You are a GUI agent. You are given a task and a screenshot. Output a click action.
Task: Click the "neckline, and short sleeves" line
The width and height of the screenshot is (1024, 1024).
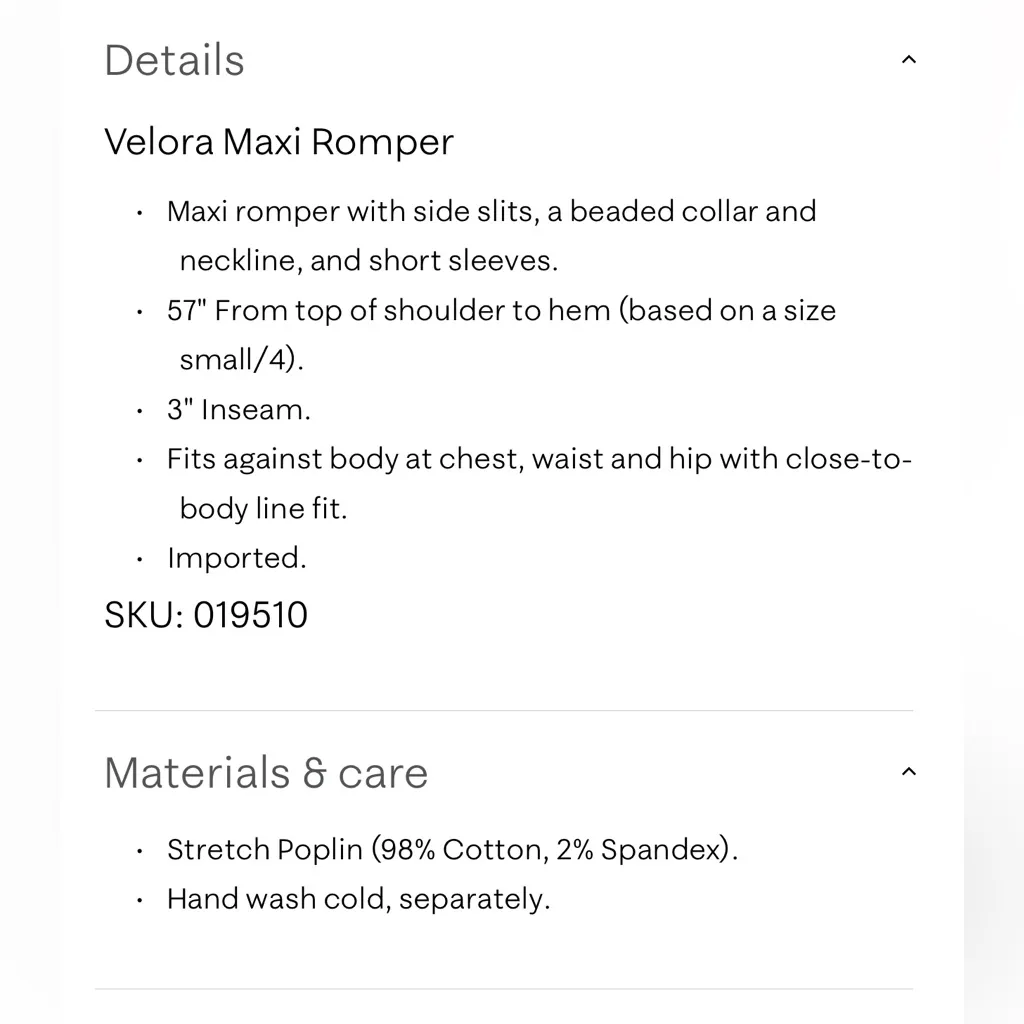[x=368, y=261]
